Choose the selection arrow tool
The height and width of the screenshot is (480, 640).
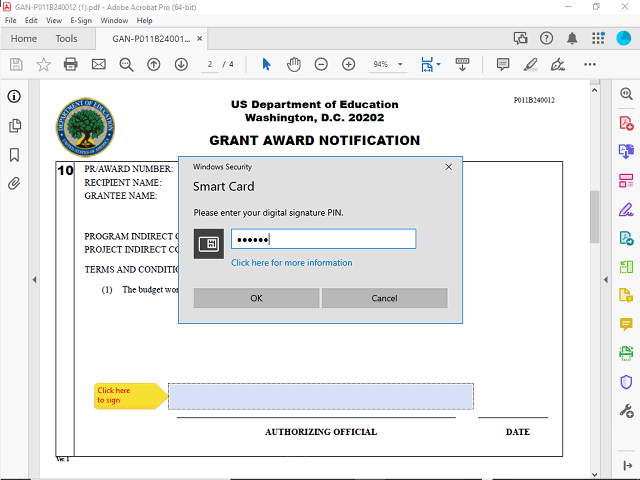coord(266,64)
